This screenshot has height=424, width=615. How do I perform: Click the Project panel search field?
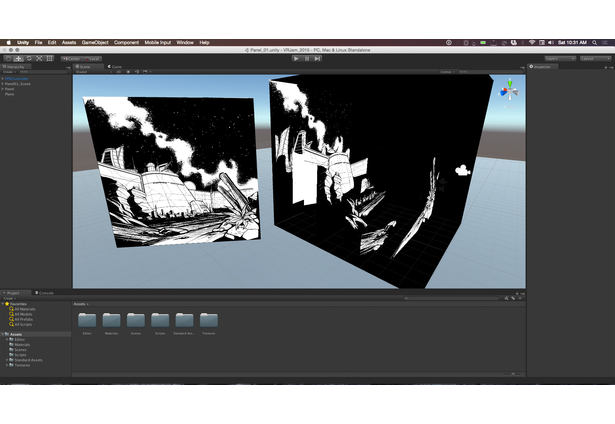click(451, 298)
